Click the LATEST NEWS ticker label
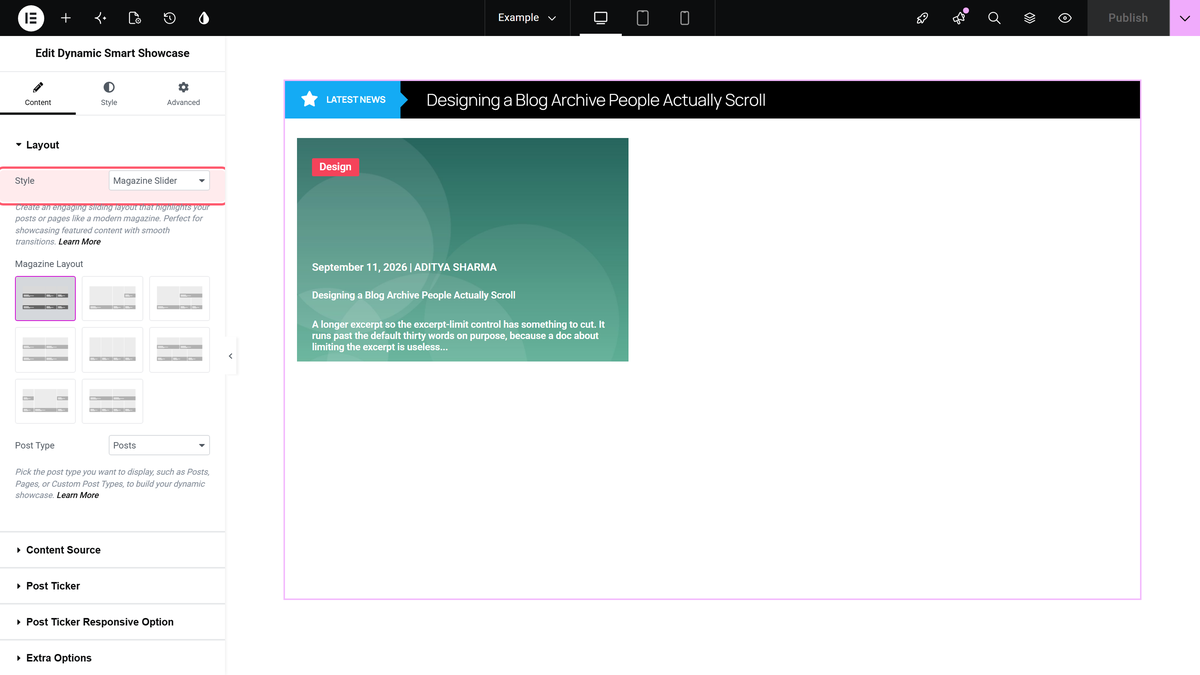Screen dimensions: 1200x675 (x=356, y=100)
